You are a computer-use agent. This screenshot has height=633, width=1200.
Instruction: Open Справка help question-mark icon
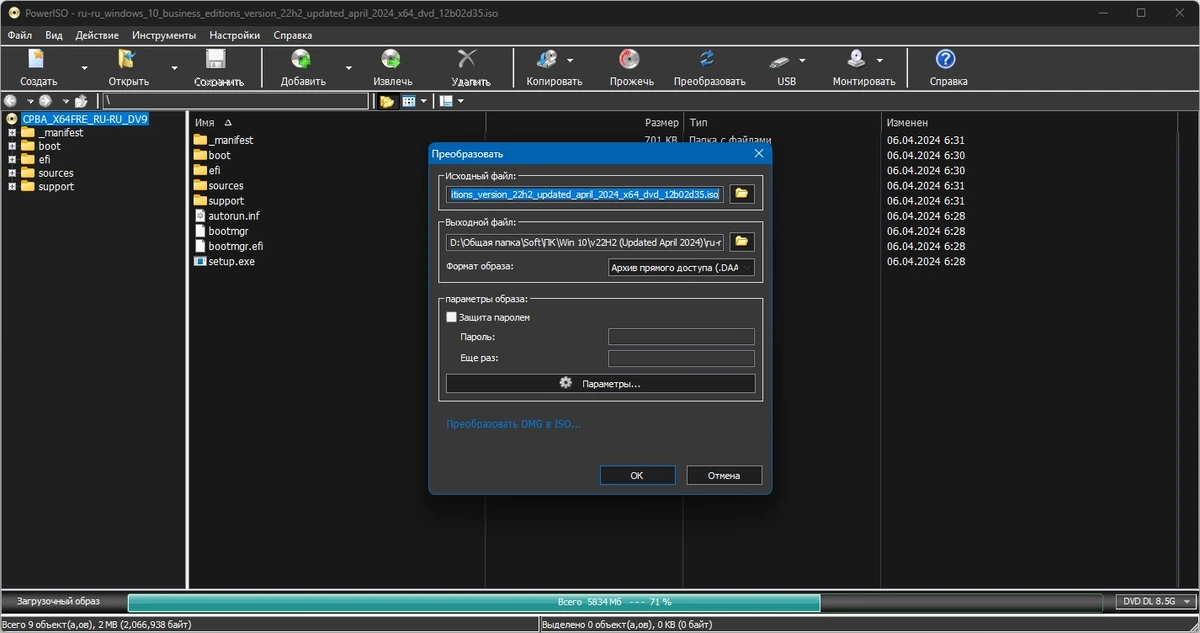click(945, 59)
